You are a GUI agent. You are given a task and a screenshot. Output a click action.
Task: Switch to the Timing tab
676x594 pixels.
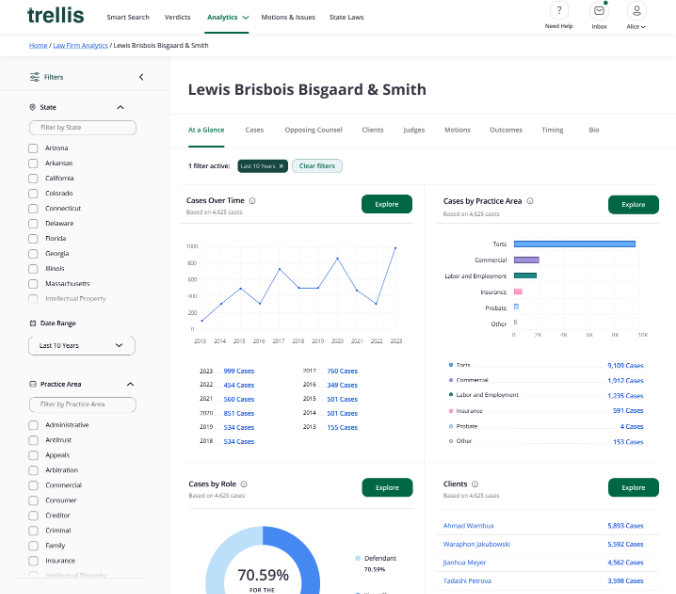(x=552, y=130)
